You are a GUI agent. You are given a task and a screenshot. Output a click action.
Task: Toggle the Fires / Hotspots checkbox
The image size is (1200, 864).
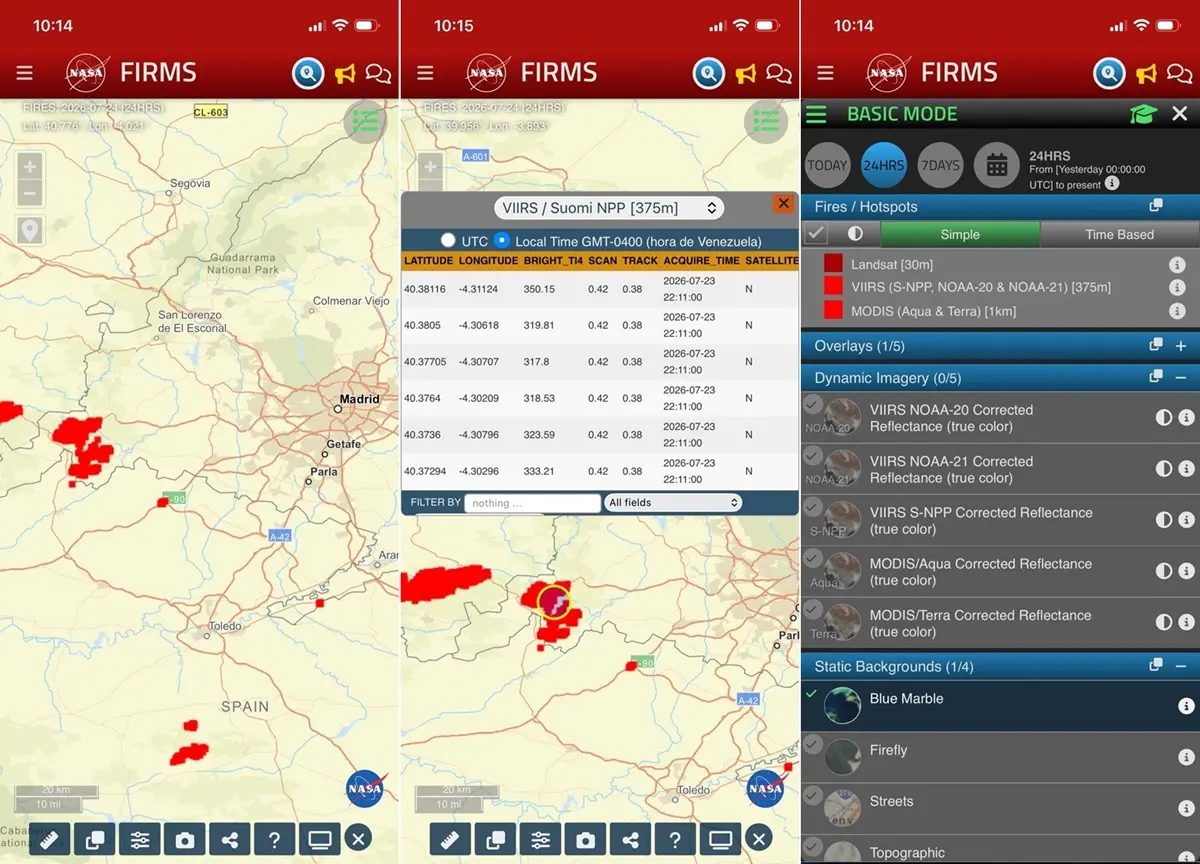click(x=817, y=234)
